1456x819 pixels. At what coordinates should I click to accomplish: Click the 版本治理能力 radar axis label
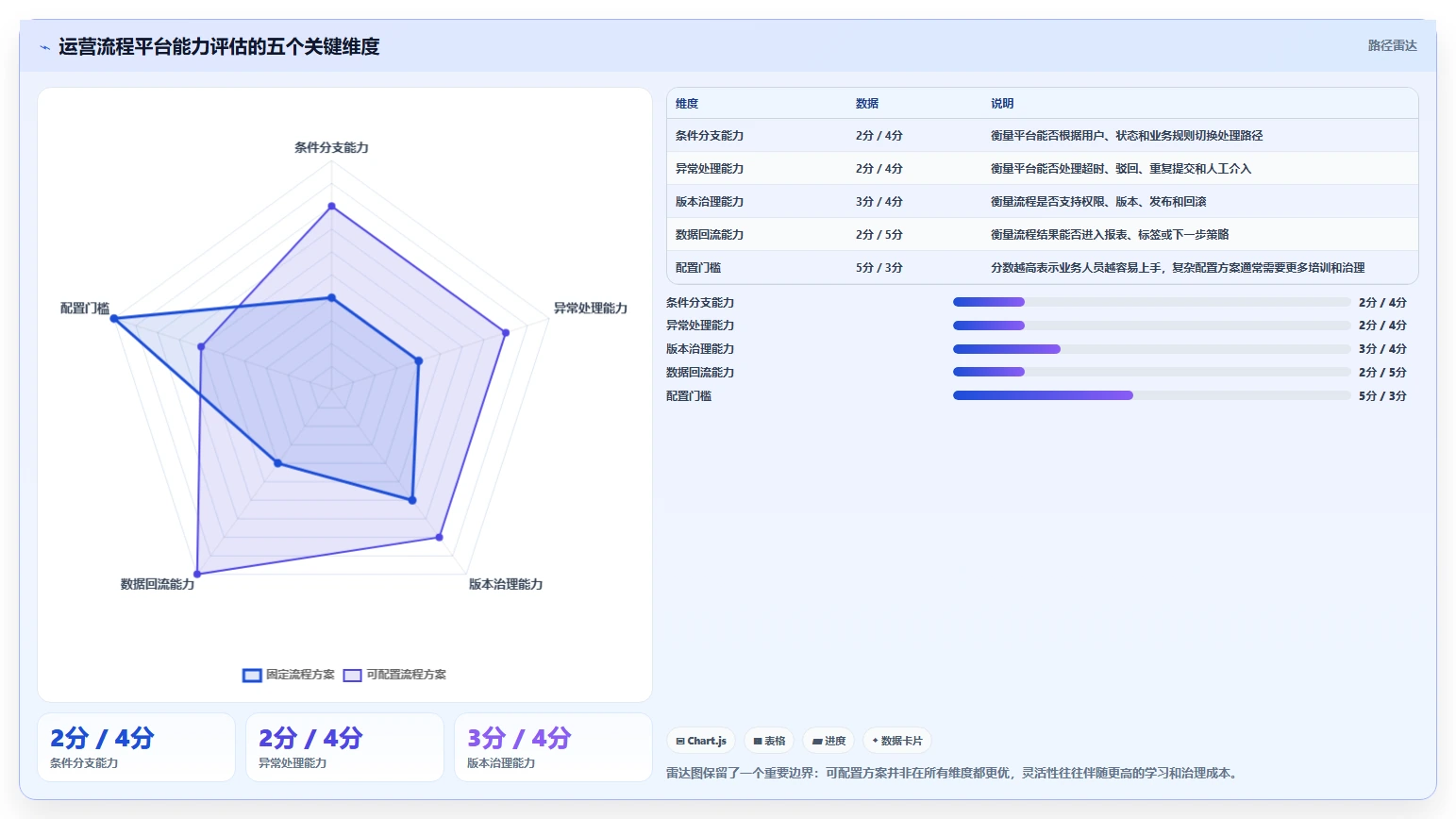[506, 584]
